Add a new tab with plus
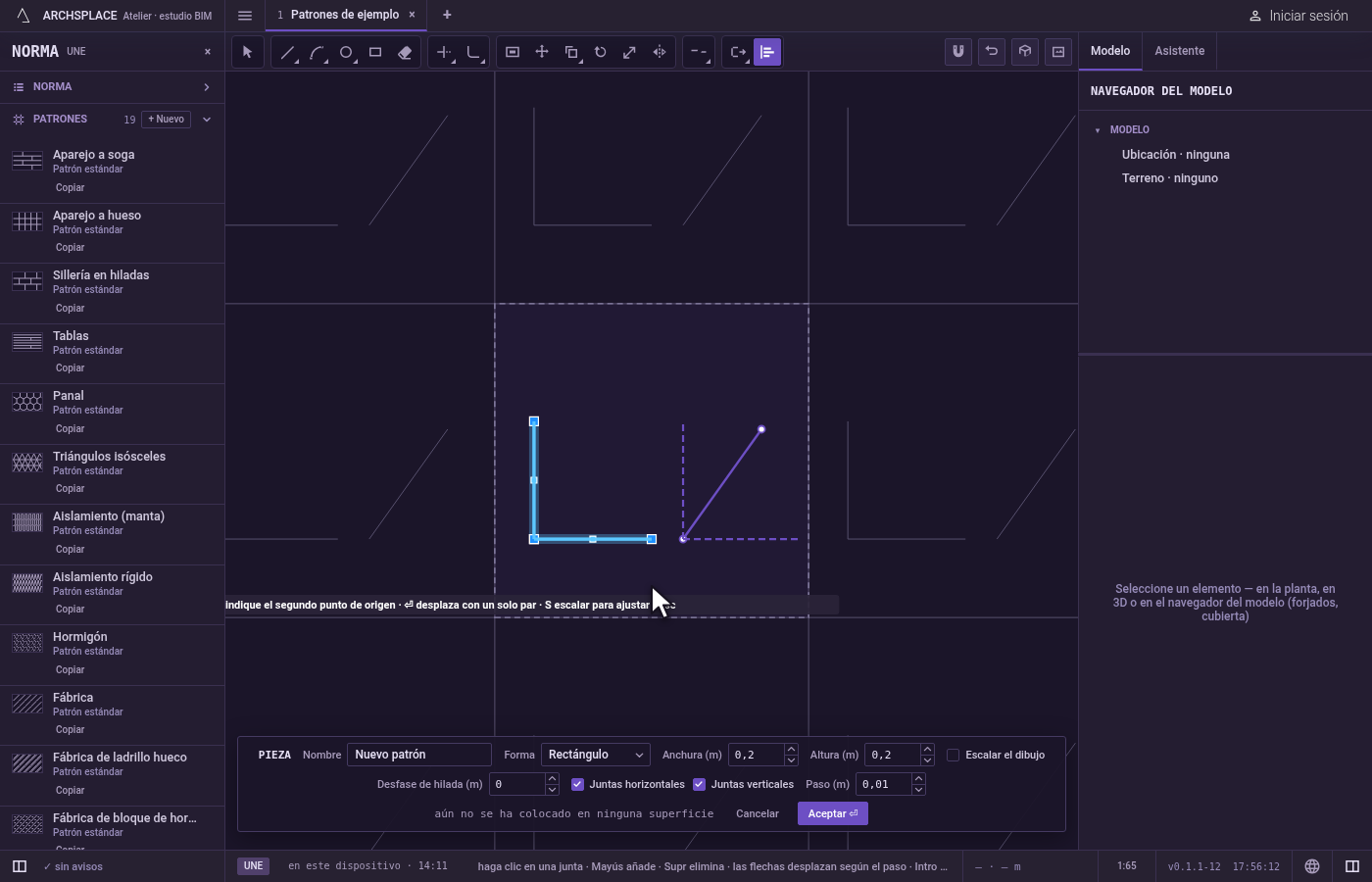This screenshot has width=1372, height=882. (447, 15)
